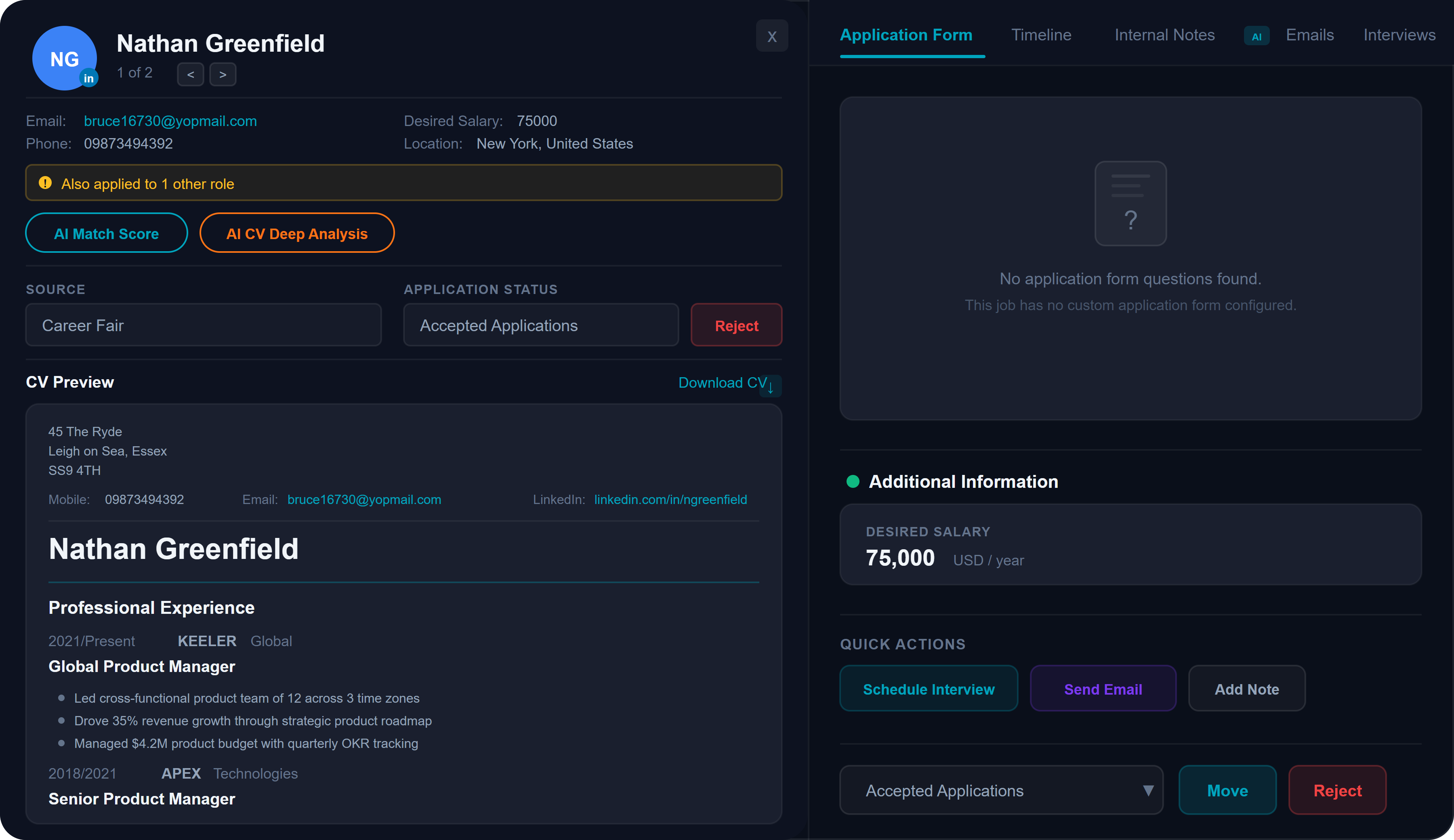The height and width of the screenshot is (840, 1454).
Task: Click the Move button
Action: (x=1227, y=790)
